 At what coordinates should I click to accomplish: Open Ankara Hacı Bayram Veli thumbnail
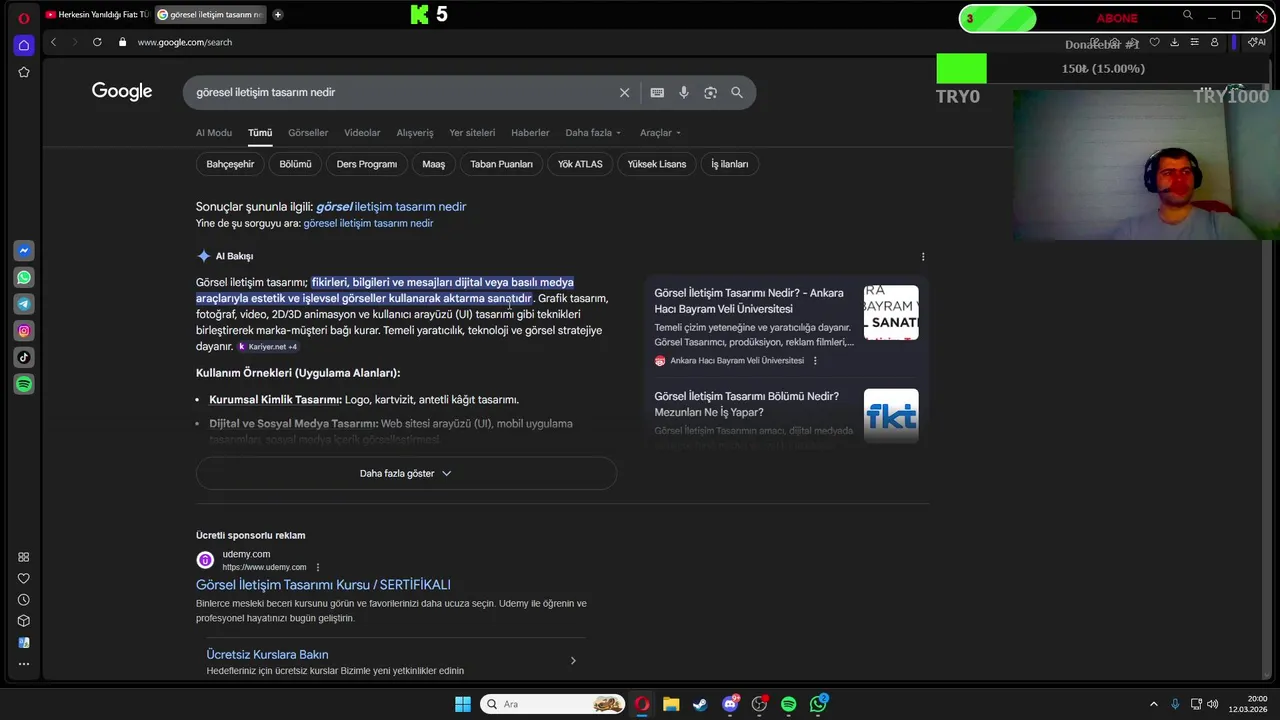pos(891,313)
